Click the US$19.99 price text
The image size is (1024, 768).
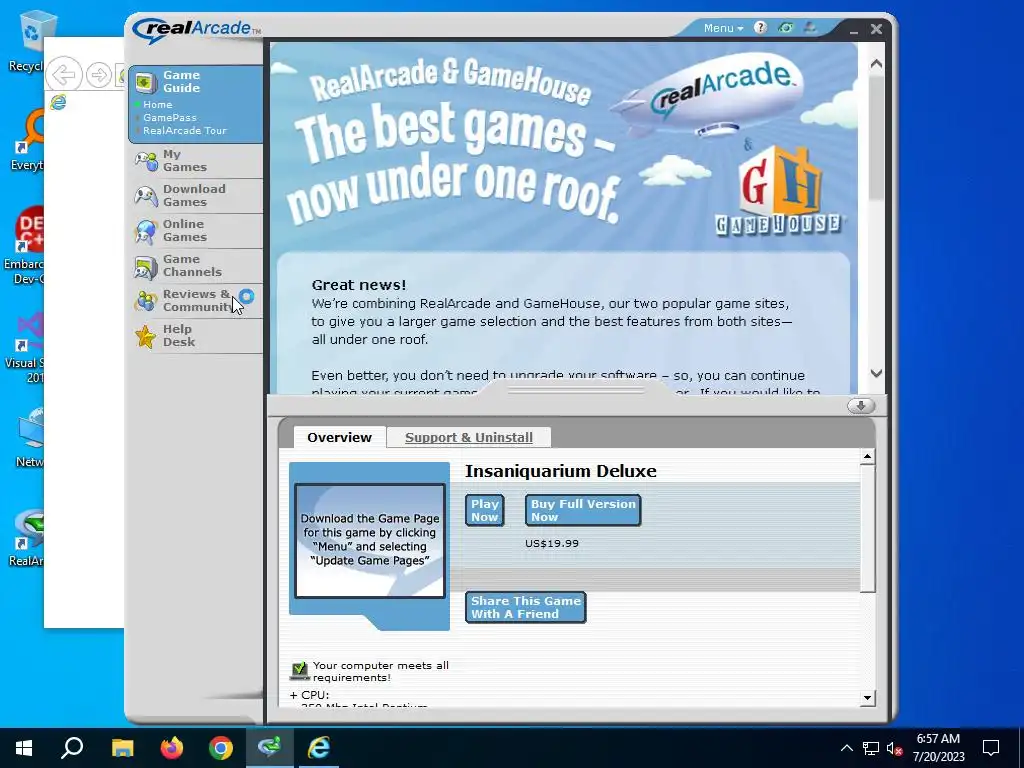pos(552,543)
